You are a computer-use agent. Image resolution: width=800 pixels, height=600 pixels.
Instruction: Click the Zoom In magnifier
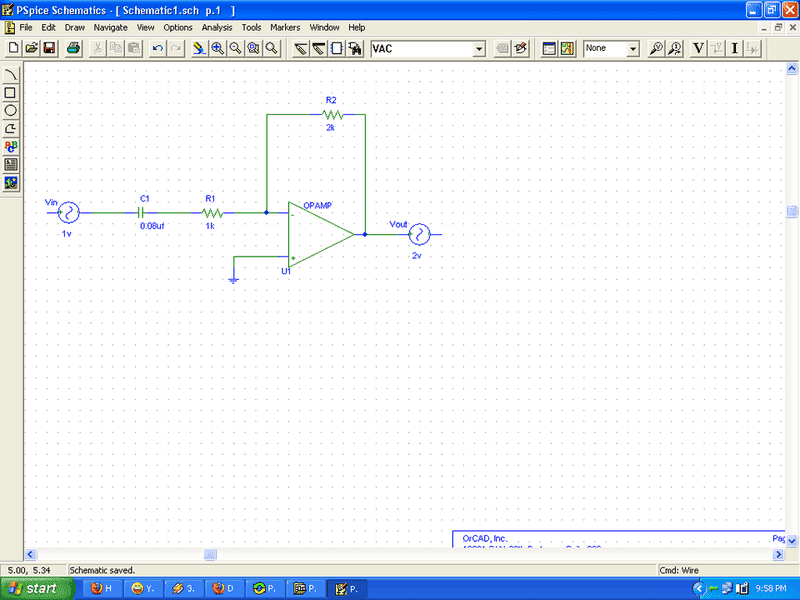click(x=217, y=48)
